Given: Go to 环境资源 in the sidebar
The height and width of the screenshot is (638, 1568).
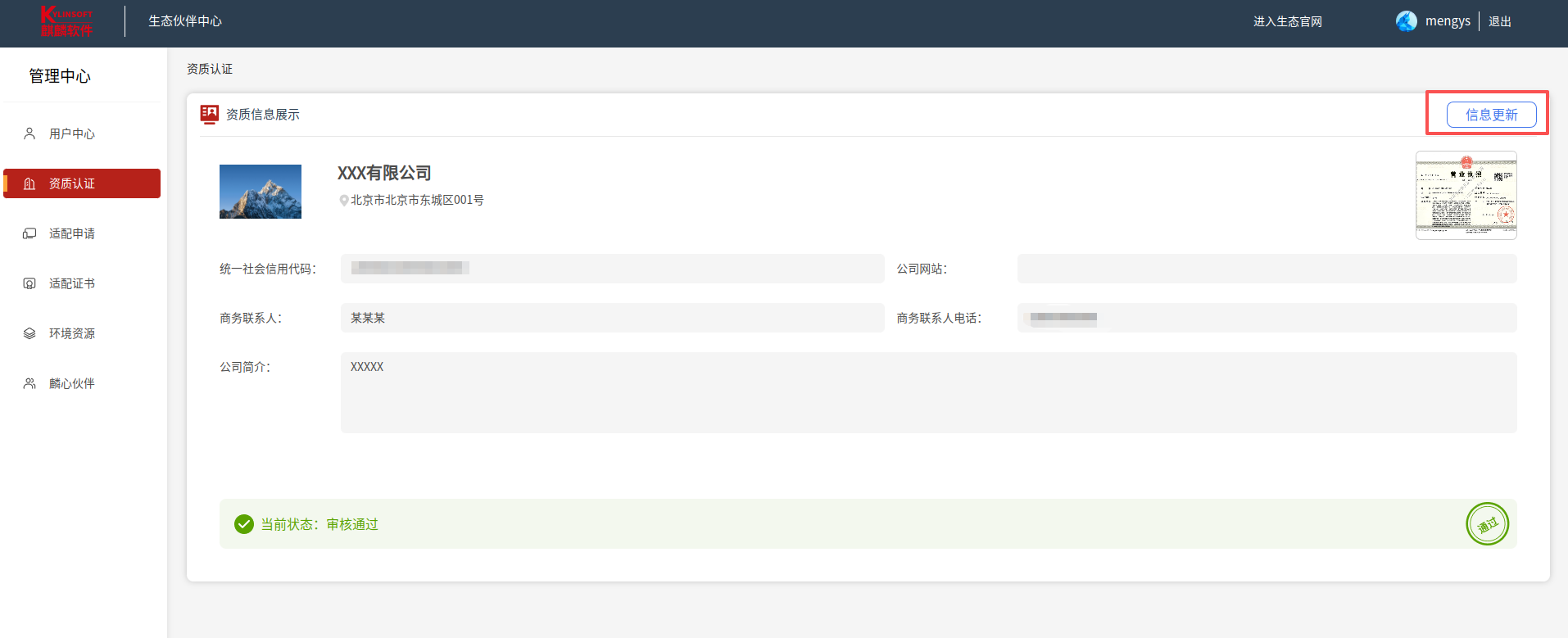Looking at the screenshot, I should (x=72, y=333).
